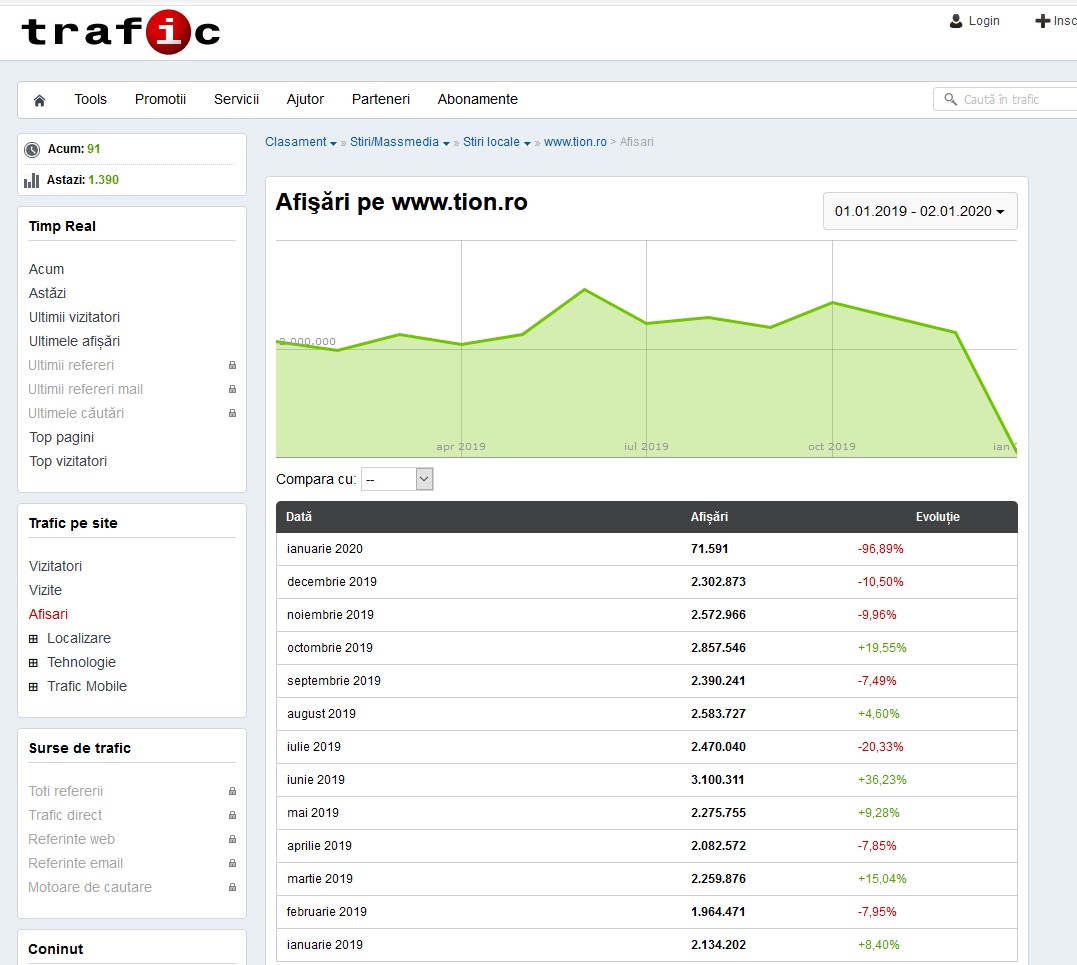
Task: Go to Top pagini in Timp Real
Action: point(61,437)
